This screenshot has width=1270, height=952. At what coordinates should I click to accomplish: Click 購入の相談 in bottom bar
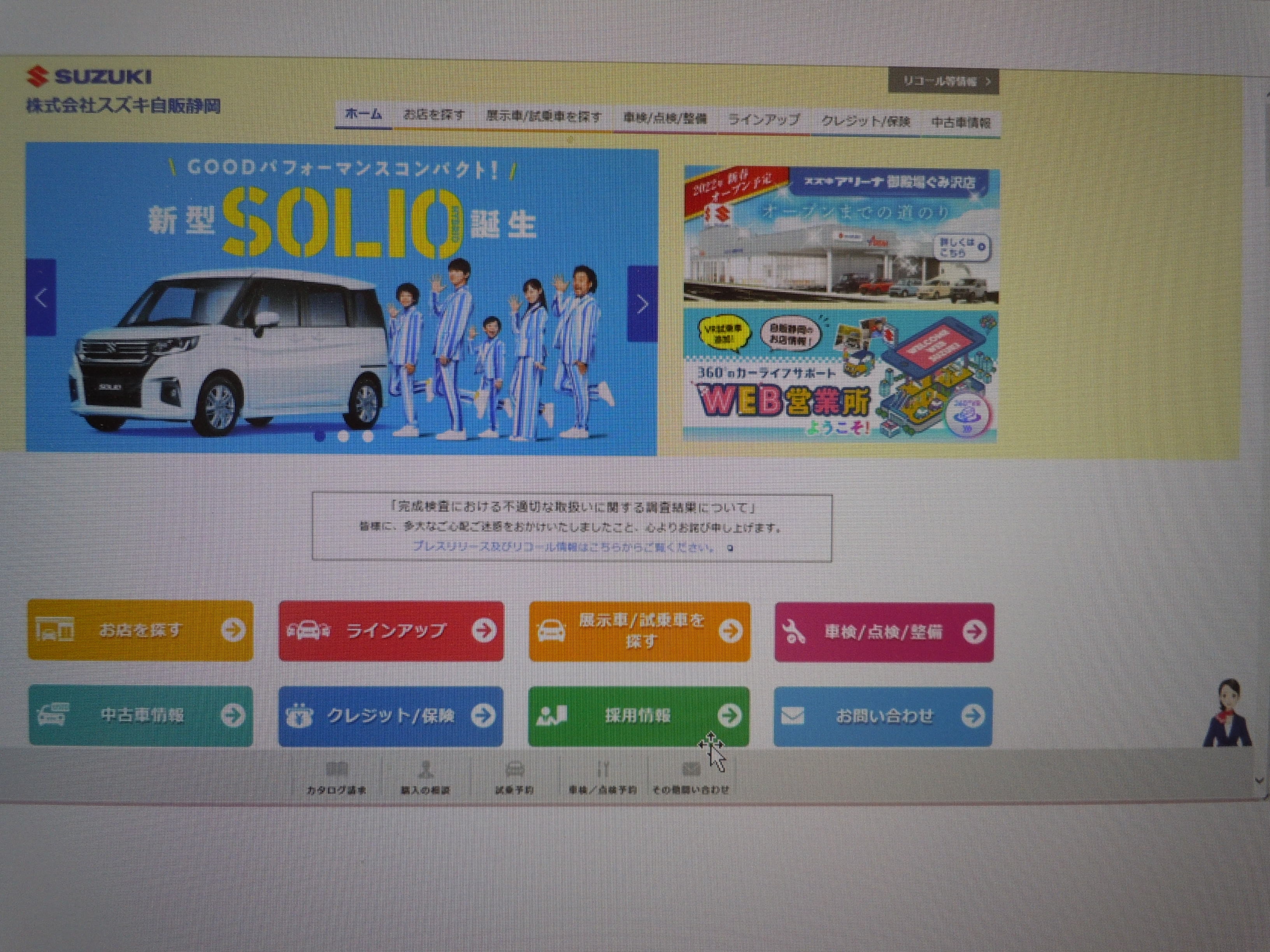(x=425, y=777)
